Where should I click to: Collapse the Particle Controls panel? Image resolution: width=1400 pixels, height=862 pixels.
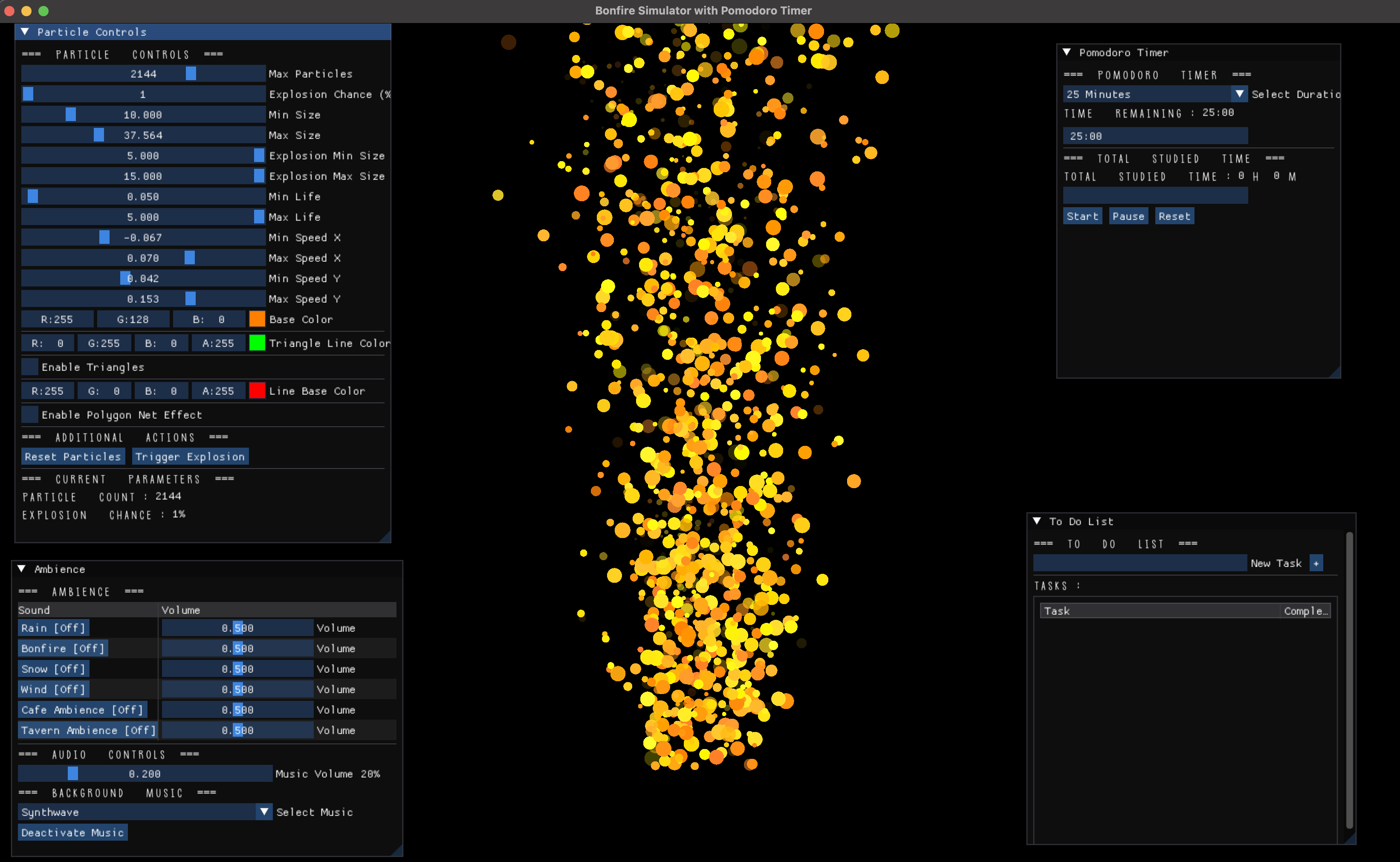click(25, 32)
